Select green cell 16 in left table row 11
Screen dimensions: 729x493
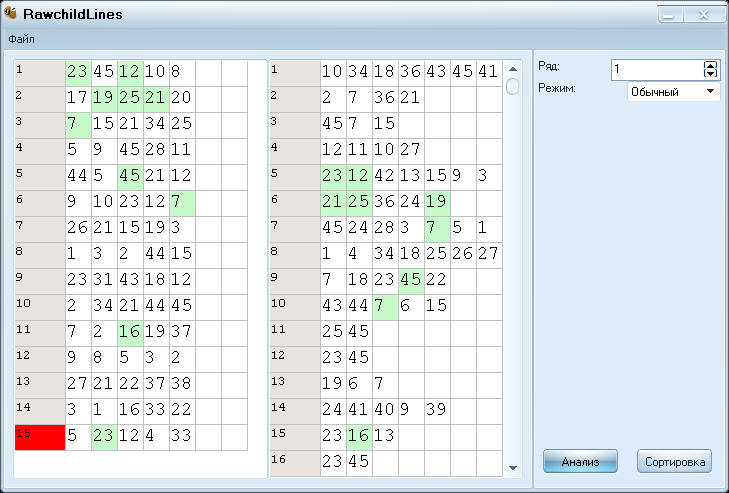click(130, 333)
